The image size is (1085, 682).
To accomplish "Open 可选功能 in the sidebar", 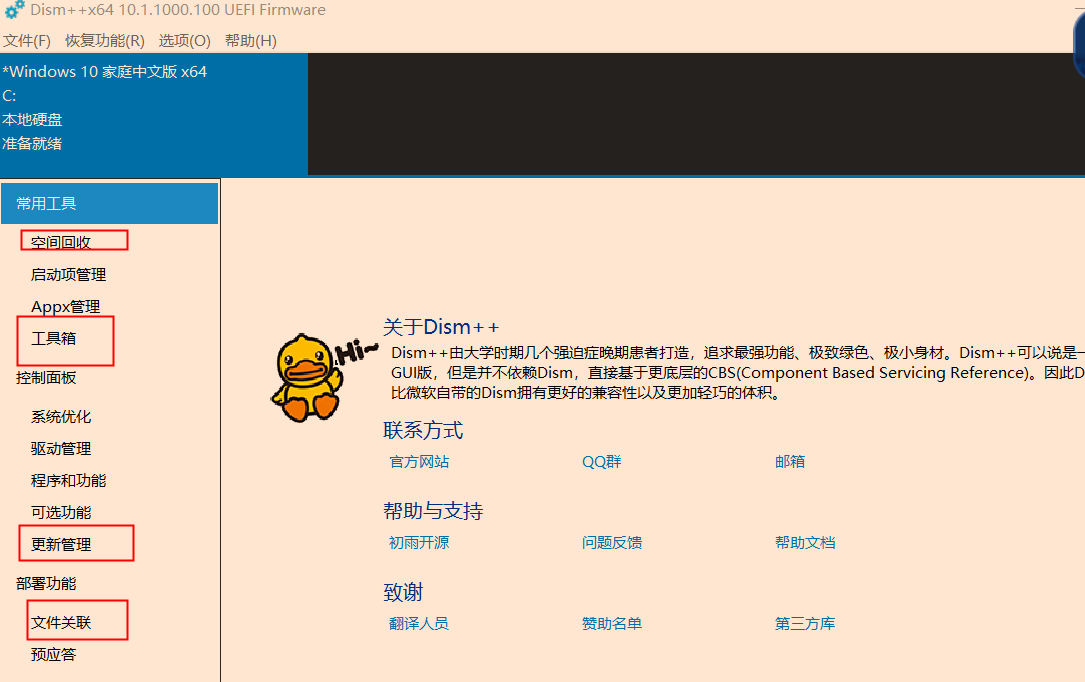I will [x=61, y=512].
